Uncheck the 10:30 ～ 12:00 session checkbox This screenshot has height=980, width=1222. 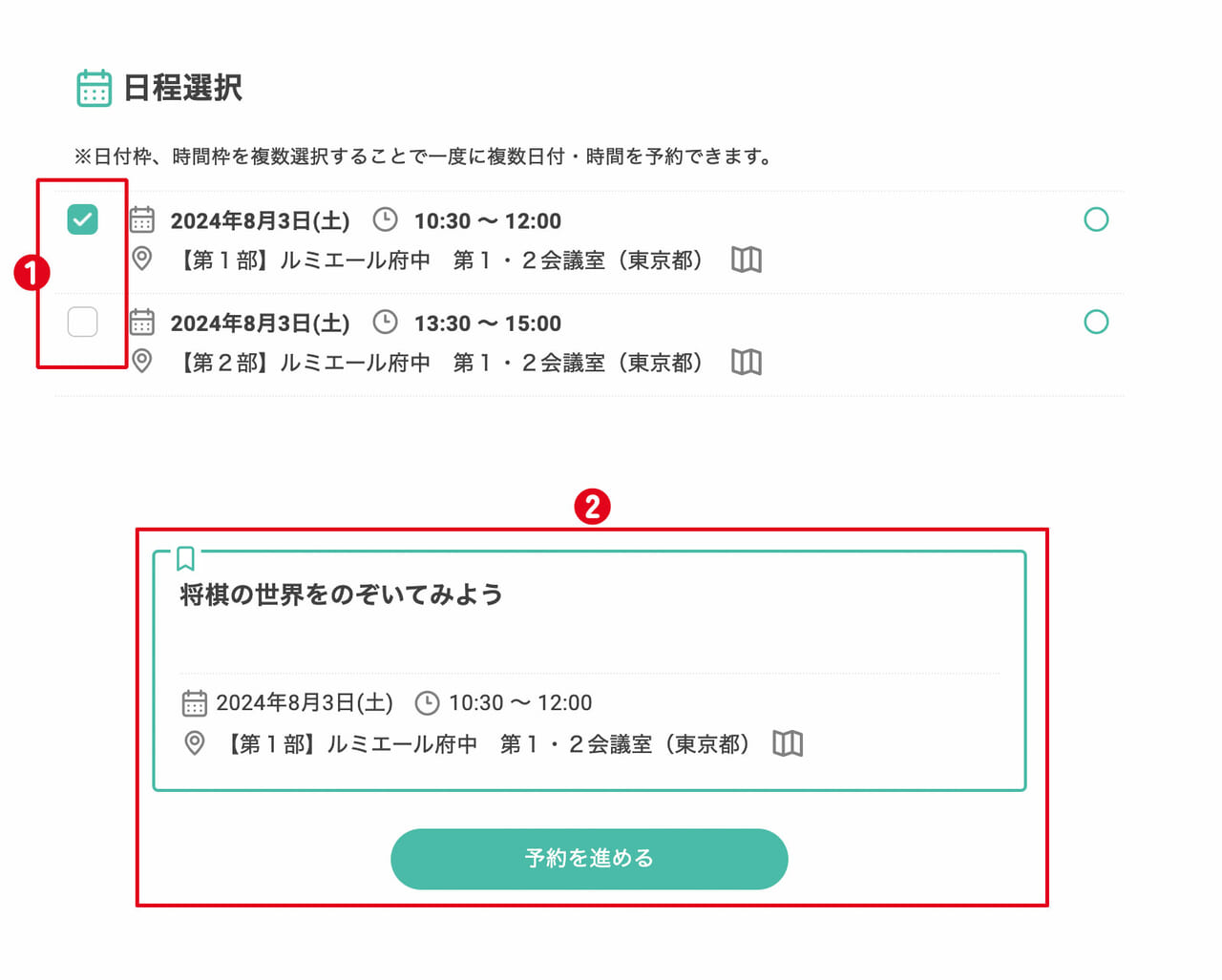click(x=83, y=219)
